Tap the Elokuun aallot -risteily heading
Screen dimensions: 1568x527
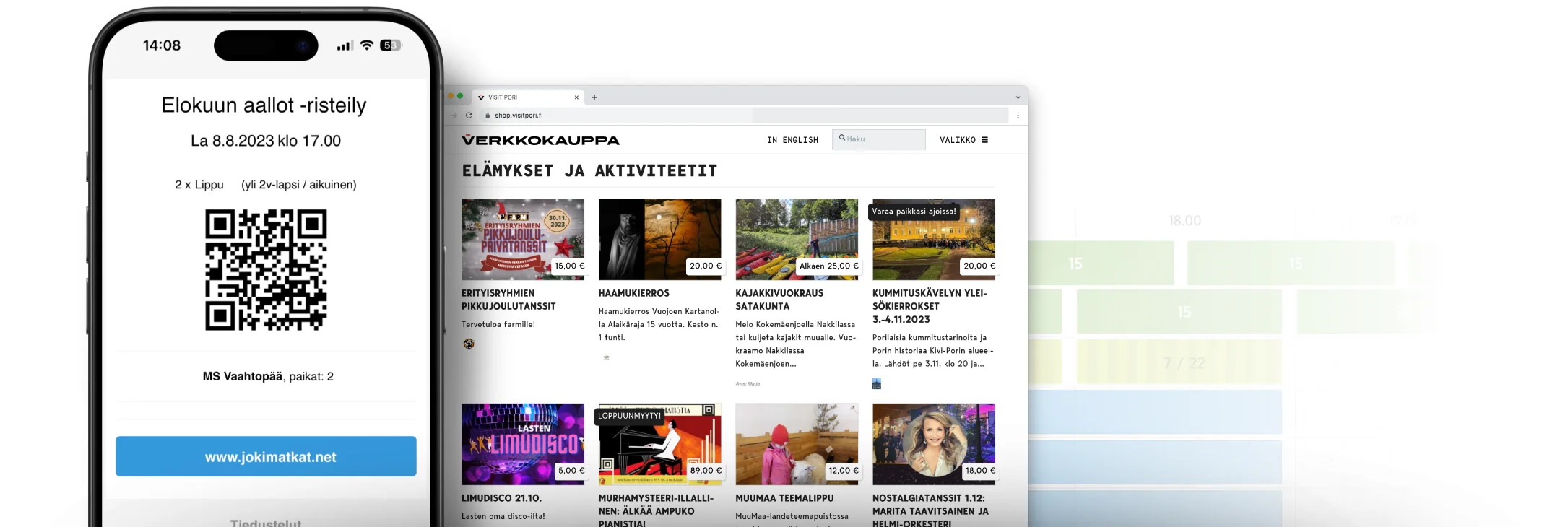click(264, 105)
